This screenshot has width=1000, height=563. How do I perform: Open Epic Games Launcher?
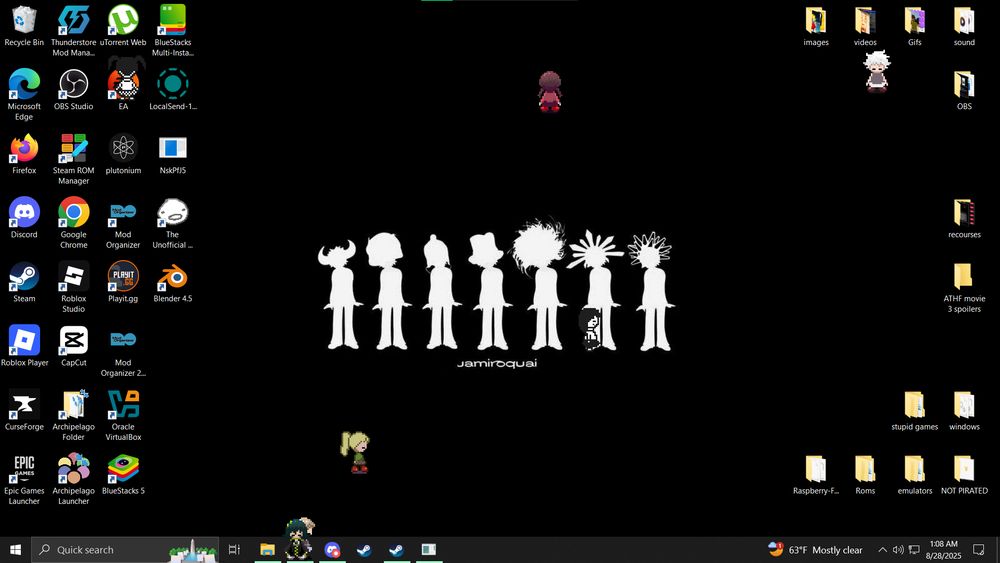(x=24, y=479)
